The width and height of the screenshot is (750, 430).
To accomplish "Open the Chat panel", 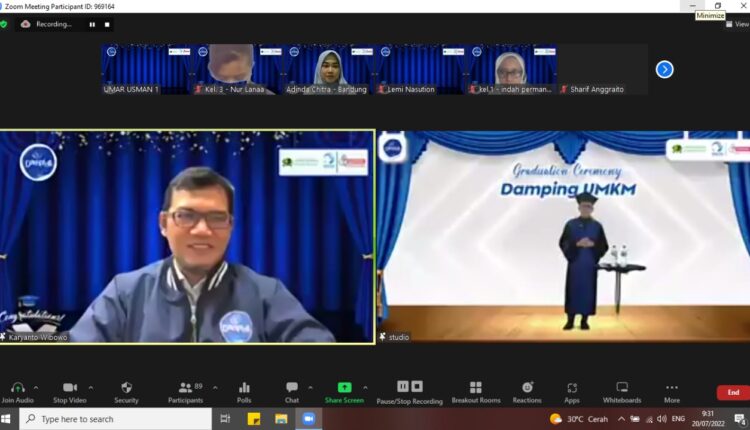I will (292, 388).
